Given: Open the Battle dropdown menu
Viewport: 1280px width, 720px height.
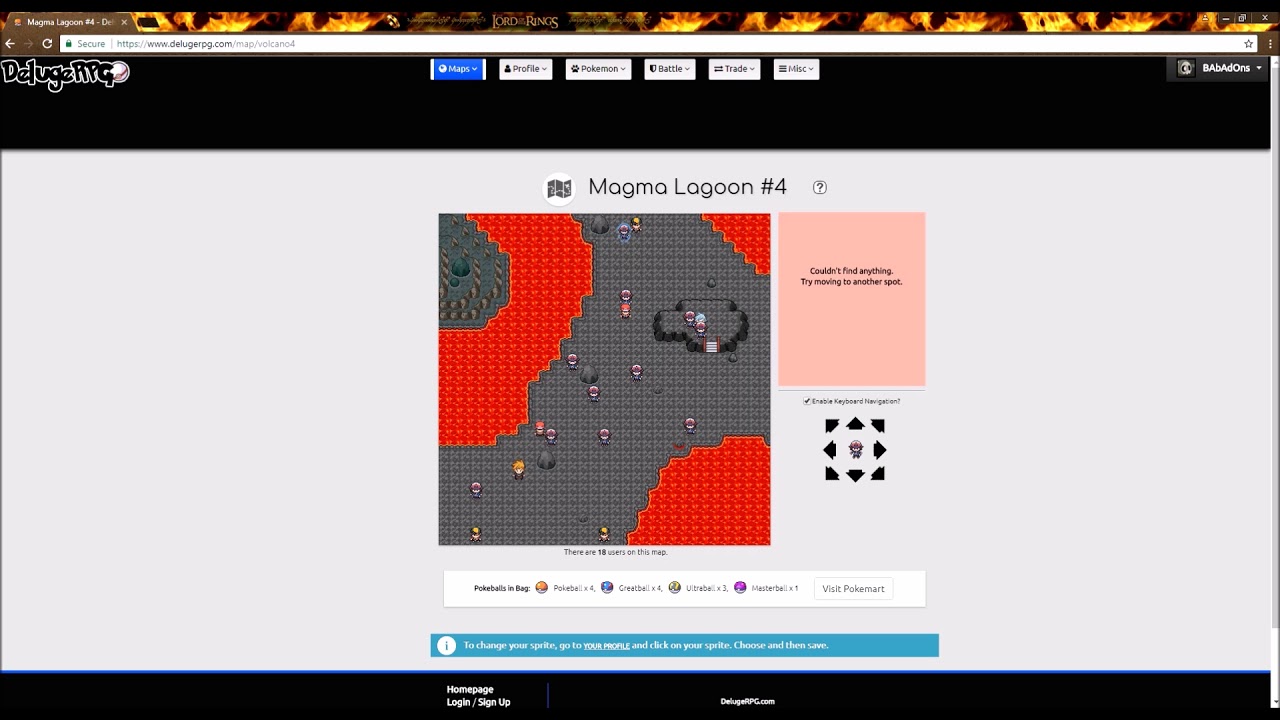Looking at the screenshot, I should 670,69.
